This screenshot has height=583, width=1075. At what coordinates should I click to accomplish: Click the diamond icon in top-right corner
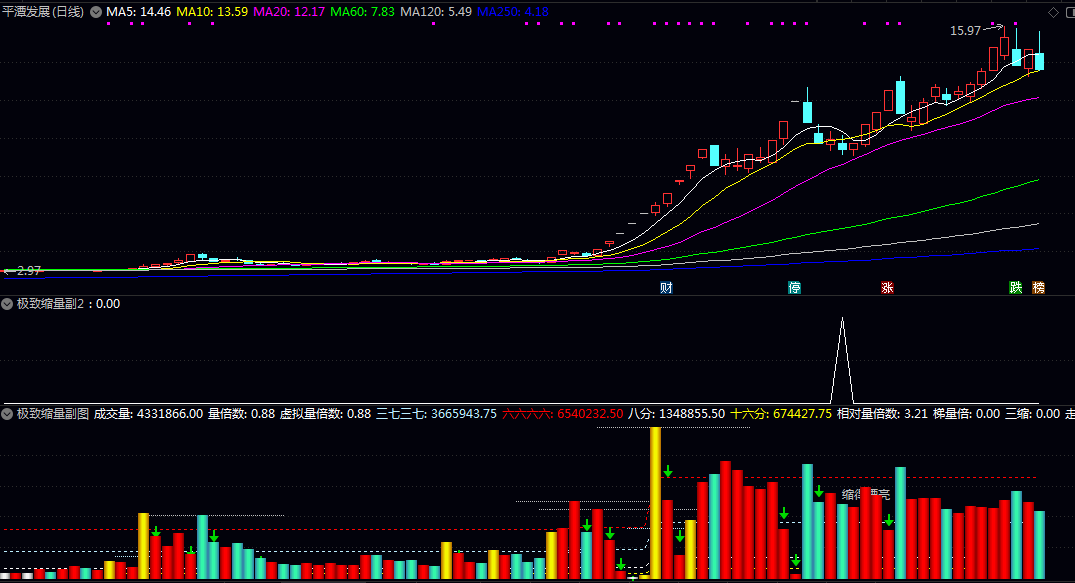coord(1052,12)
